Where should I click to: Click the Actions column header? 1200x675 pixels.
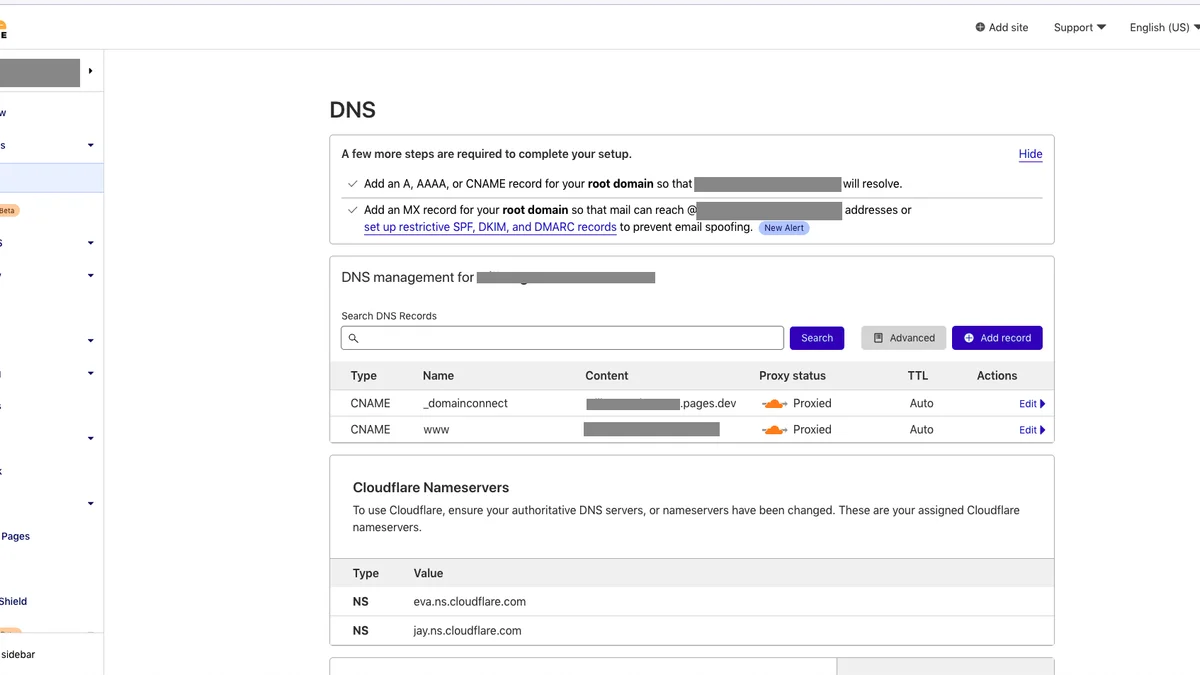pyautogui.click(x=997, y=376)
